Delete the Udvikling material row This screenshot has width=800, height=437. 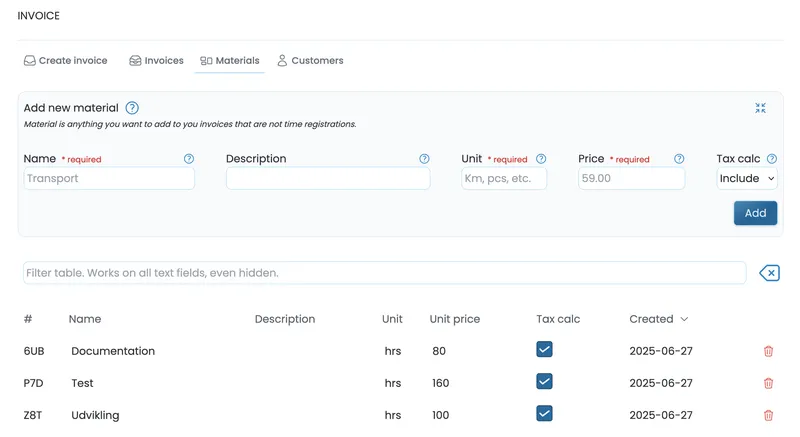pyautogui.click(x=768, y=415)
